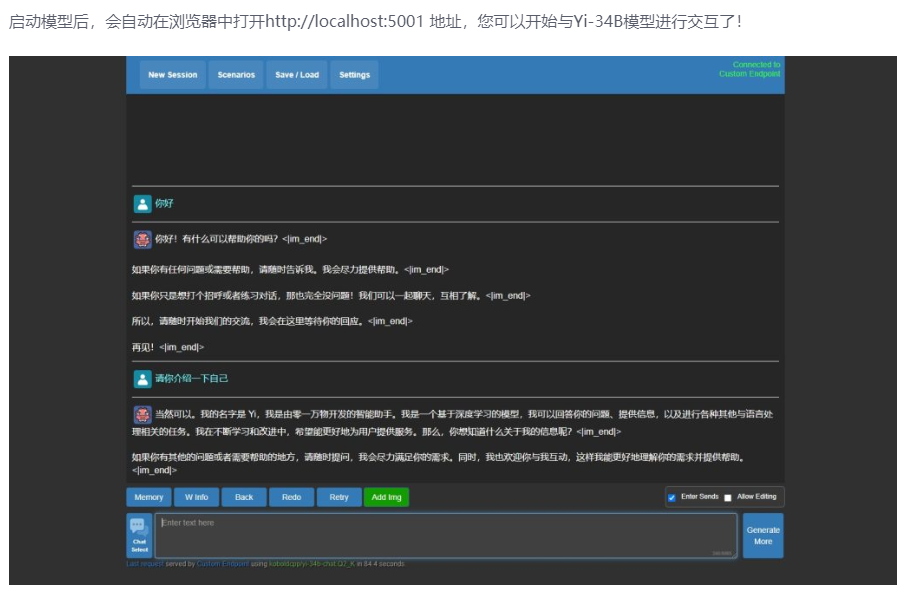Enable the Allow Editing checkbox
910x596 pixels.
728,498
